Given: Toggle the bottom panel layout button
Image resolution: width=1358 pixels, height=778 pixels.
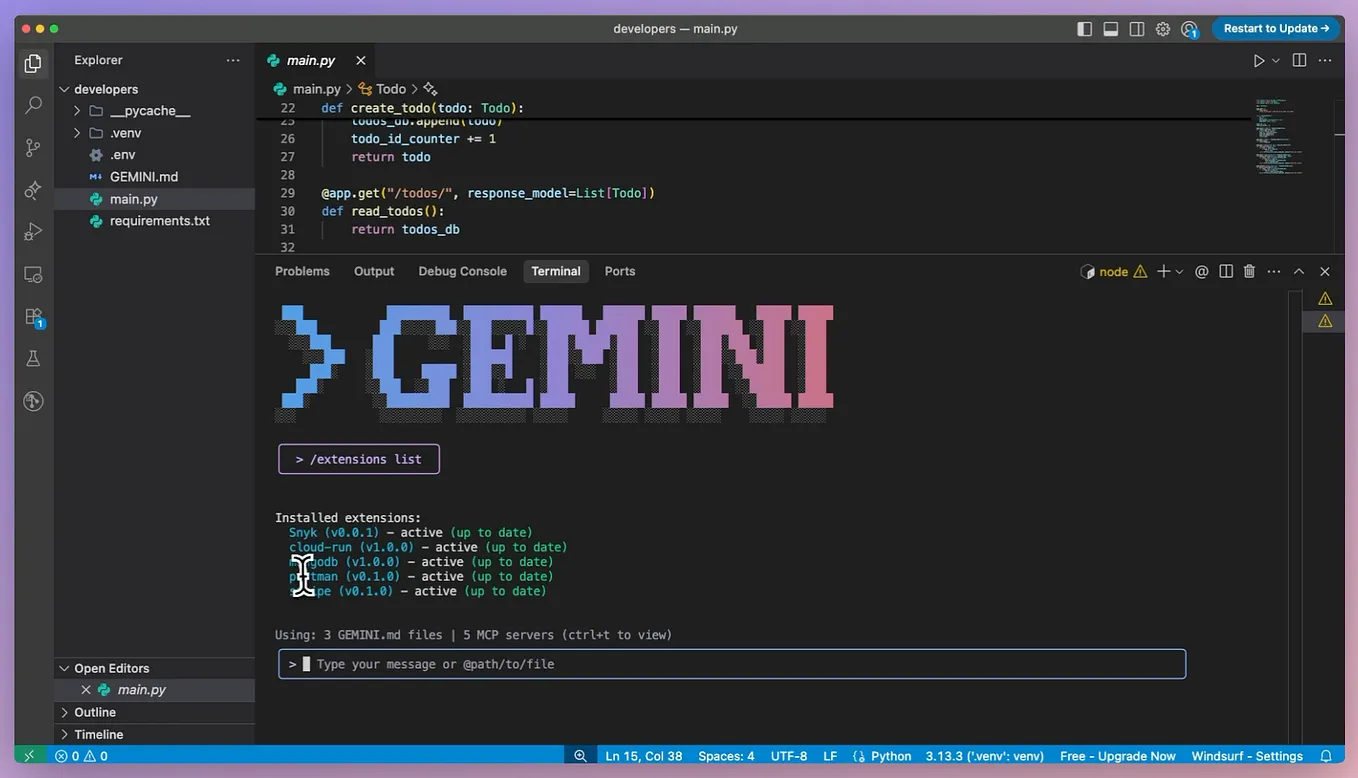Looking at the screenshot, I should (x=1111, y=29).
